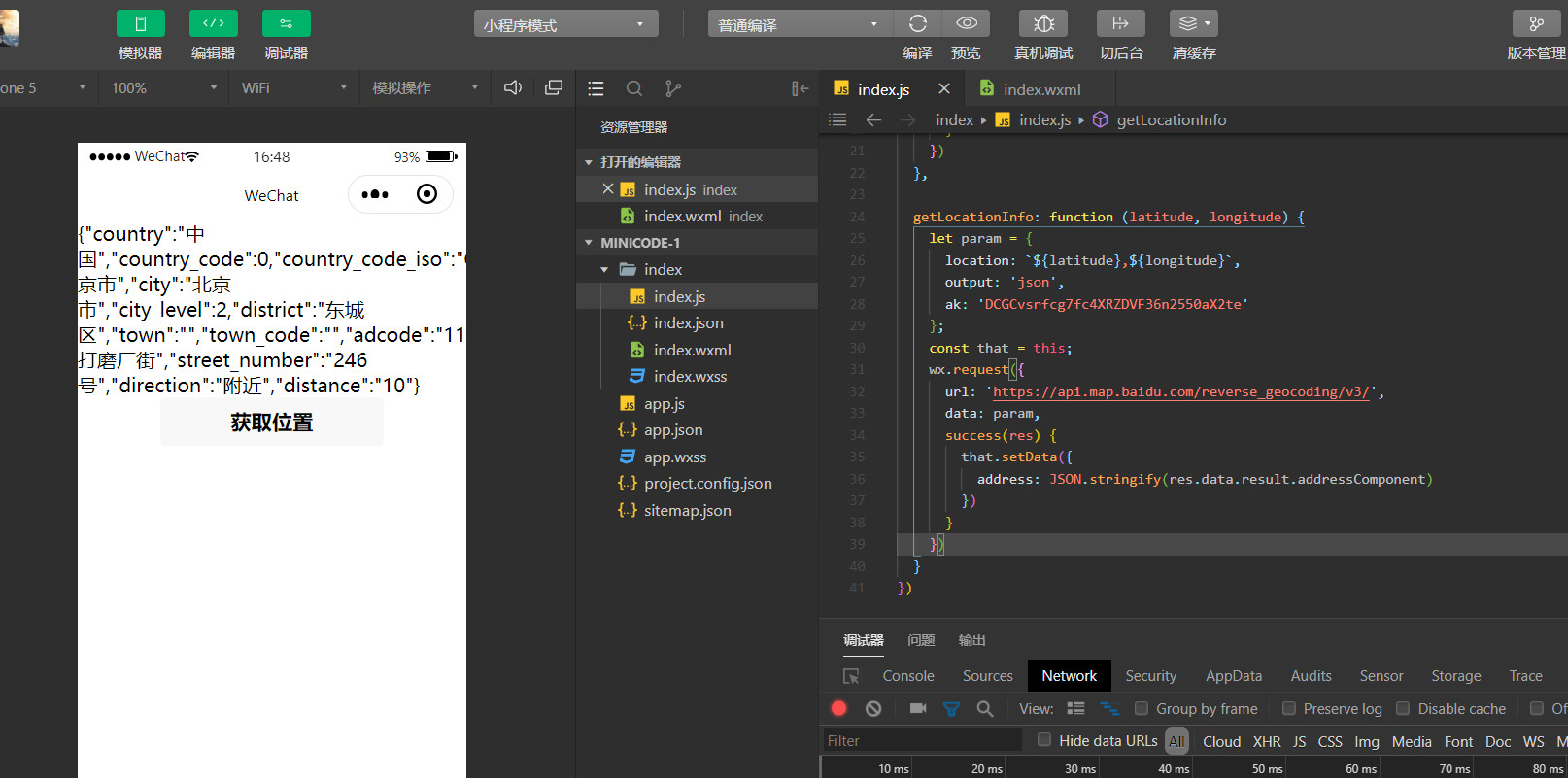This screenshot has height=778, width=1568.
Task: Click the WeChat capsule menu dots
Action: pos(375,194)
